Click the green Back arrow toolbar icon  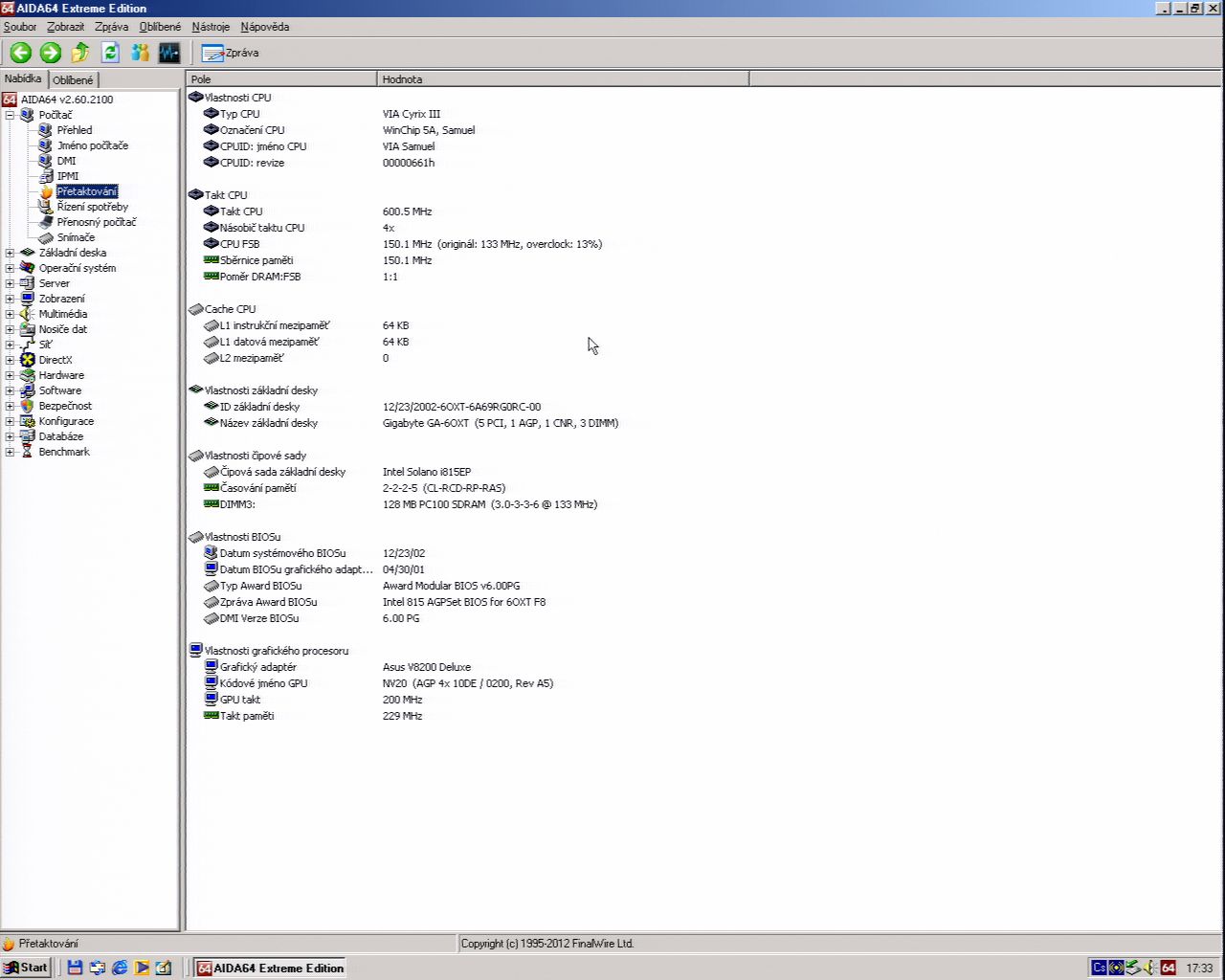[21, 53]
